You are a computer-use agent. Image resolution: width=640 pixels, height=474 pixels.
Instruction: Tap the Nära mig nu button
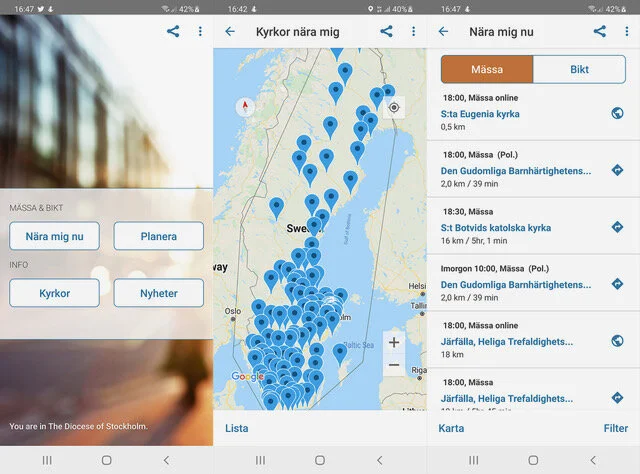[54, 236]
